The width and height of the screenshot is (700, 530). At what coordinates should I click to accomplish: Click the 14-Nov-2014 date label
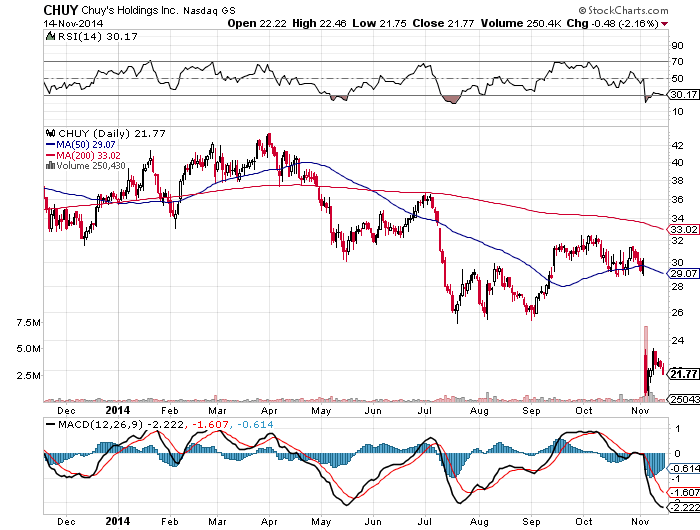73,23
